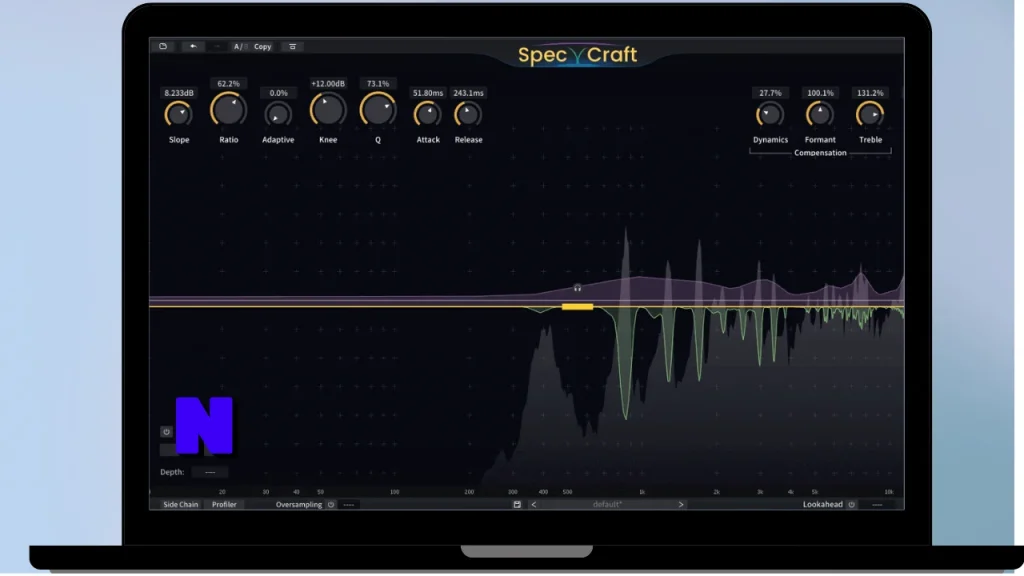1024x576 pixels.
Task: Click the yellow threshold band handle
Action: [x=577, y=306]
